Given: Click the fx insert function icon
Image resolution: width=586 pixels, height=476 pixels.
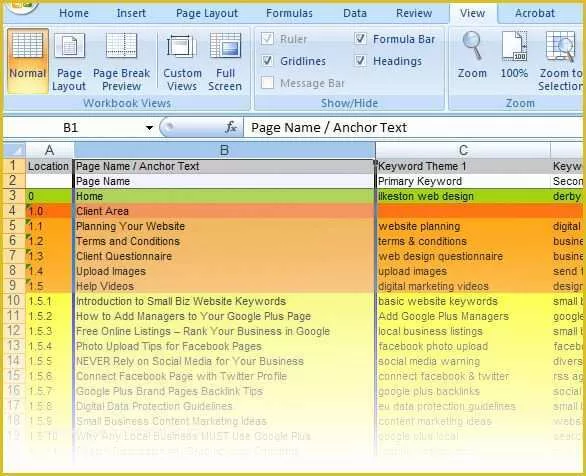Looking at the screenshot, I should (x=231, y=127).
